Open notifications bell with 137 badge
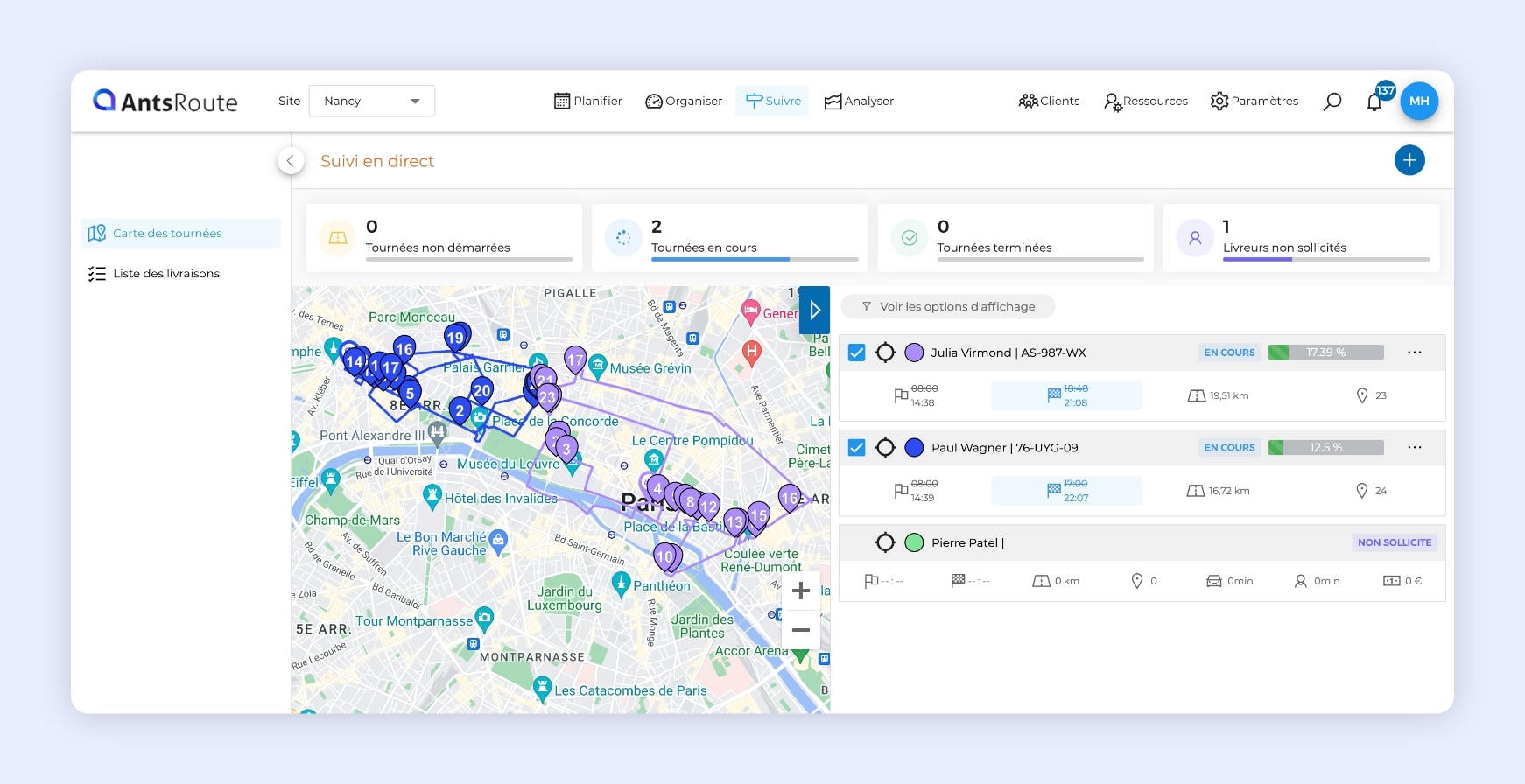This screenshot has height=784, width=1525. coord(1375,101)
